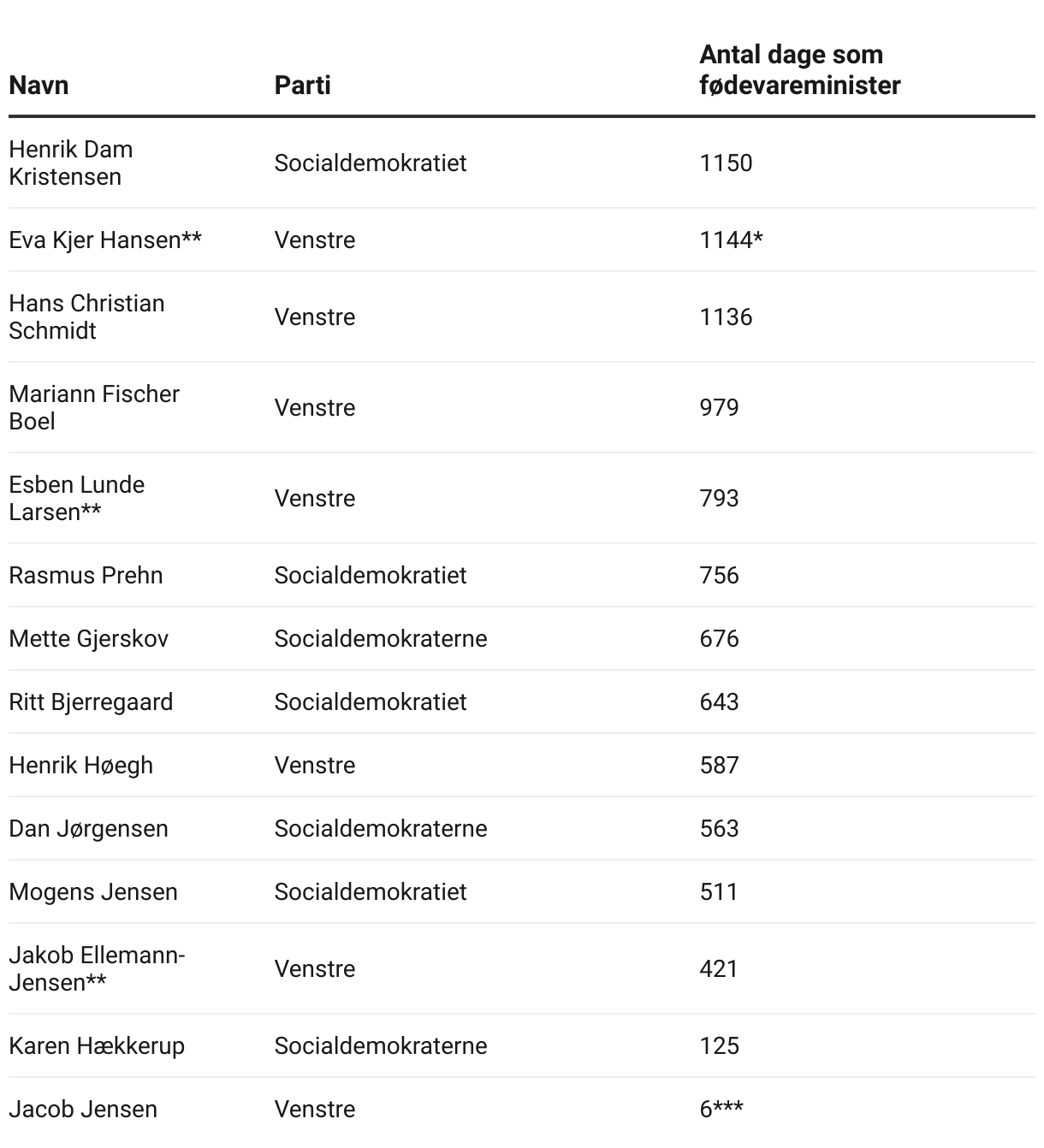Click the 6*** days value

[721, 1109]
